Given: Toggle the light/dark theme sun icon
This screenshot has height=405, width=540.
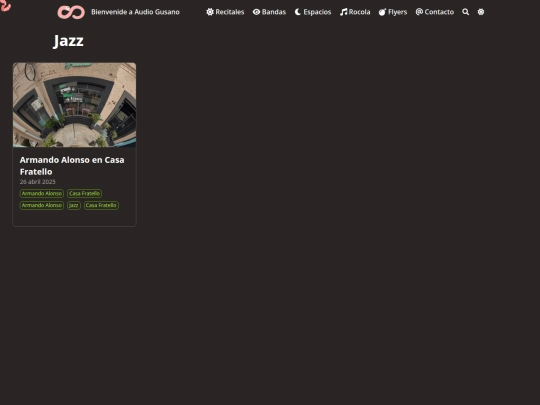Looking at the screenshot, I should coord(481,12).
